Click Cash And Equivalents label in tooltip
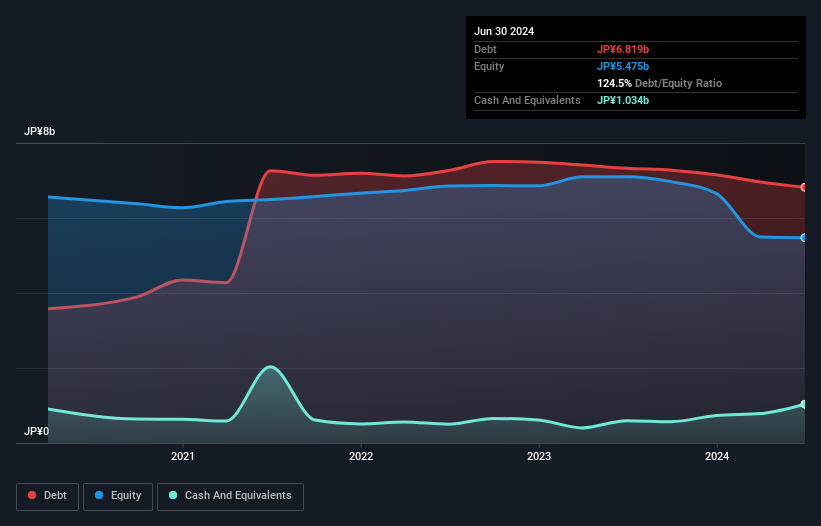 point(527,100)
